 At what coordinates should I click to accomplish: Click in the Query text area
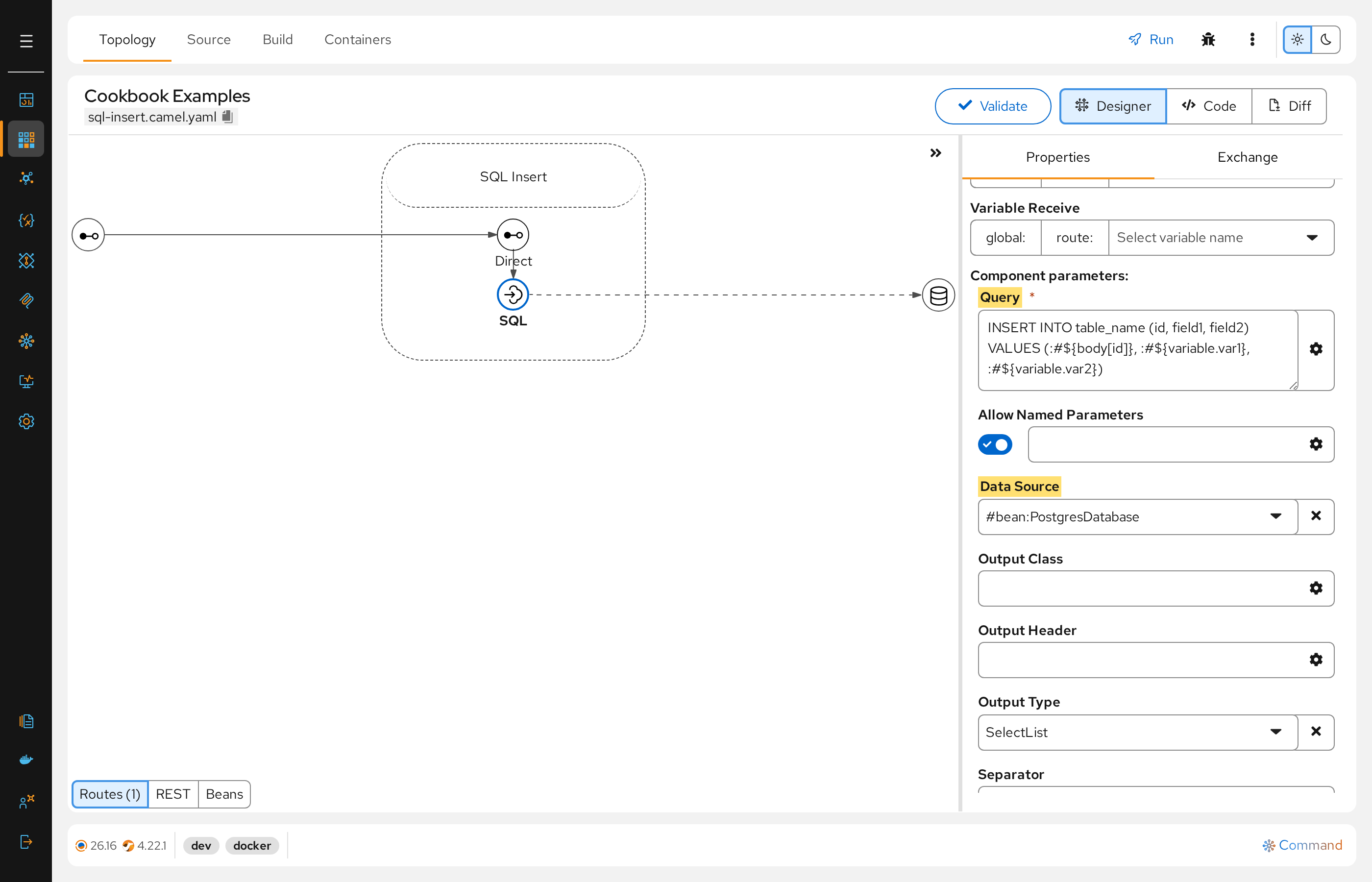pos(1138,350)
